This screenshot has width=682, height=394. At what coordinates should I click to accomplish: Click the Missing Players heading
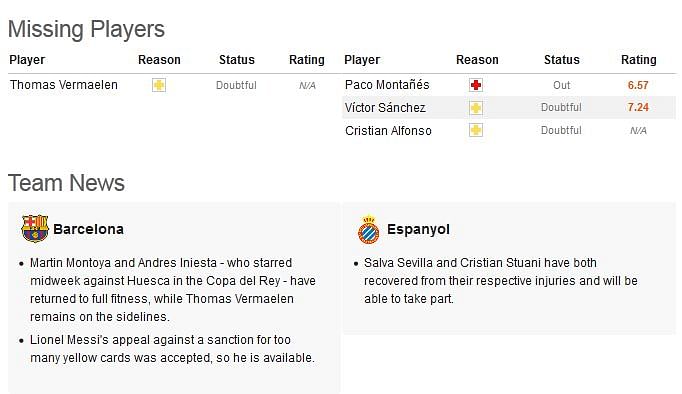coord(86,30)
